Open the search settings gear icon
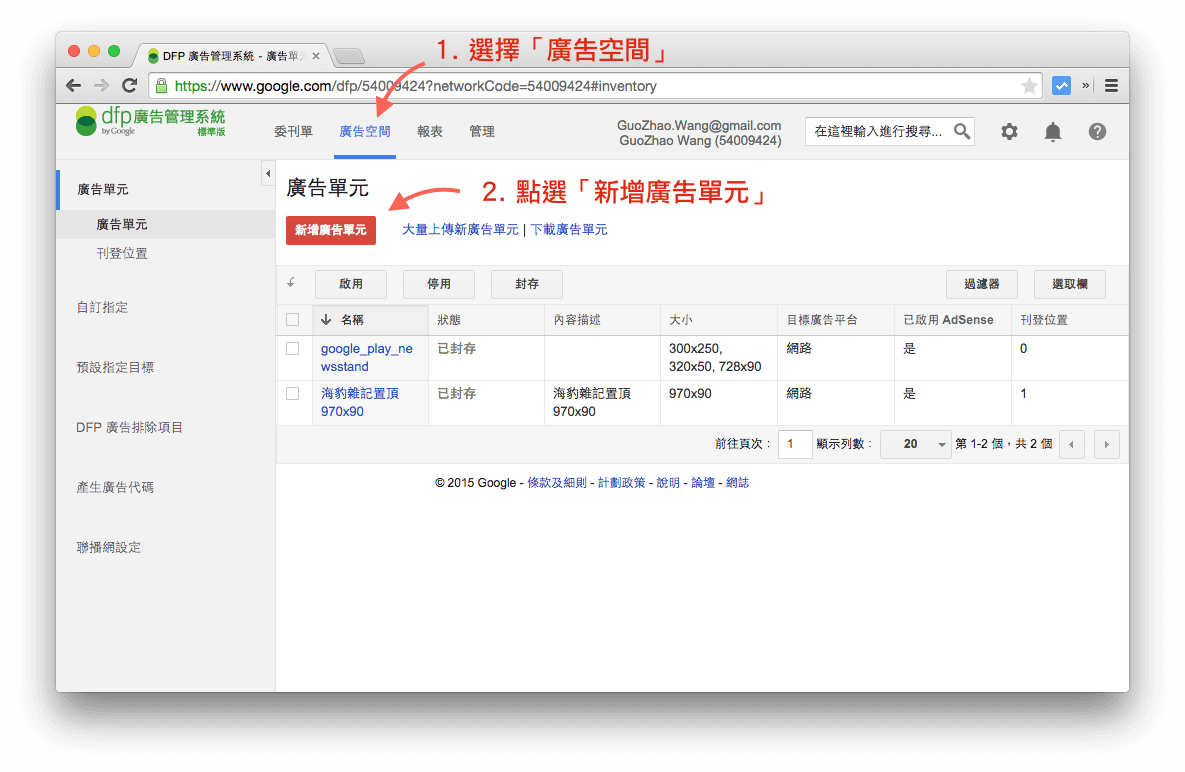1185x772 pixels. (1008, 131)
